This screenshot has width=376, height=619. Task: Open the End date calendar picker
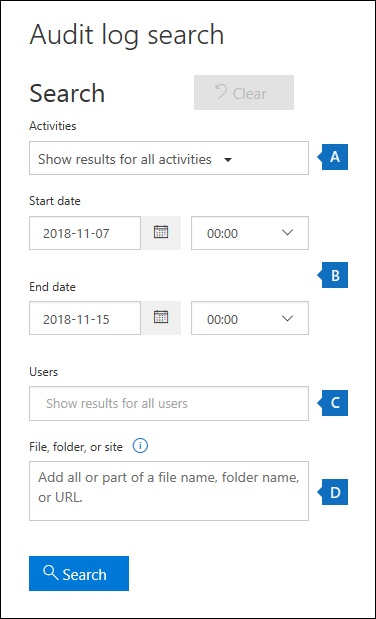point(161,318)
